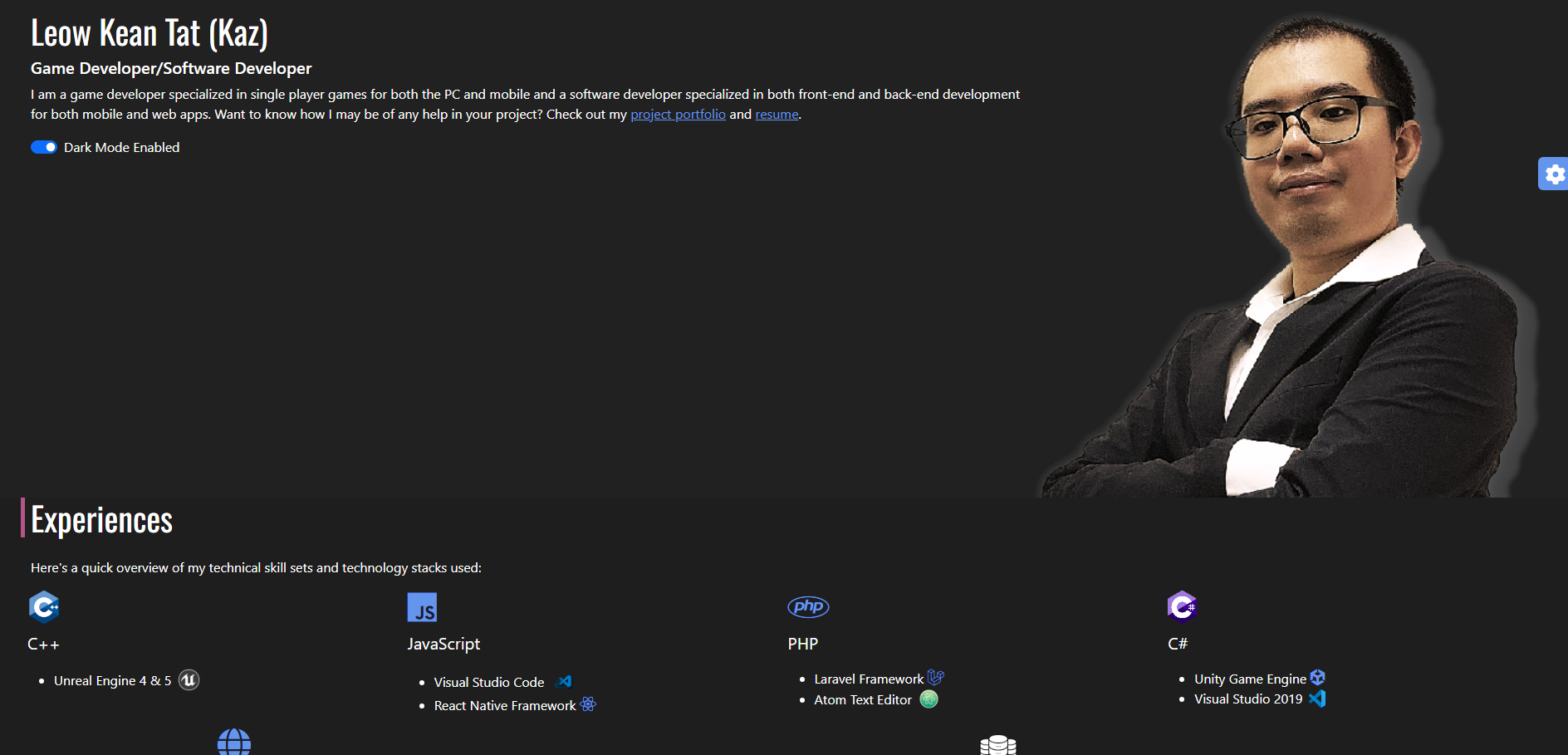This screenshot has height=755, width=1568.
Task: Click the Visual Studio 2019 logo icon
Action: [1317, 699]
